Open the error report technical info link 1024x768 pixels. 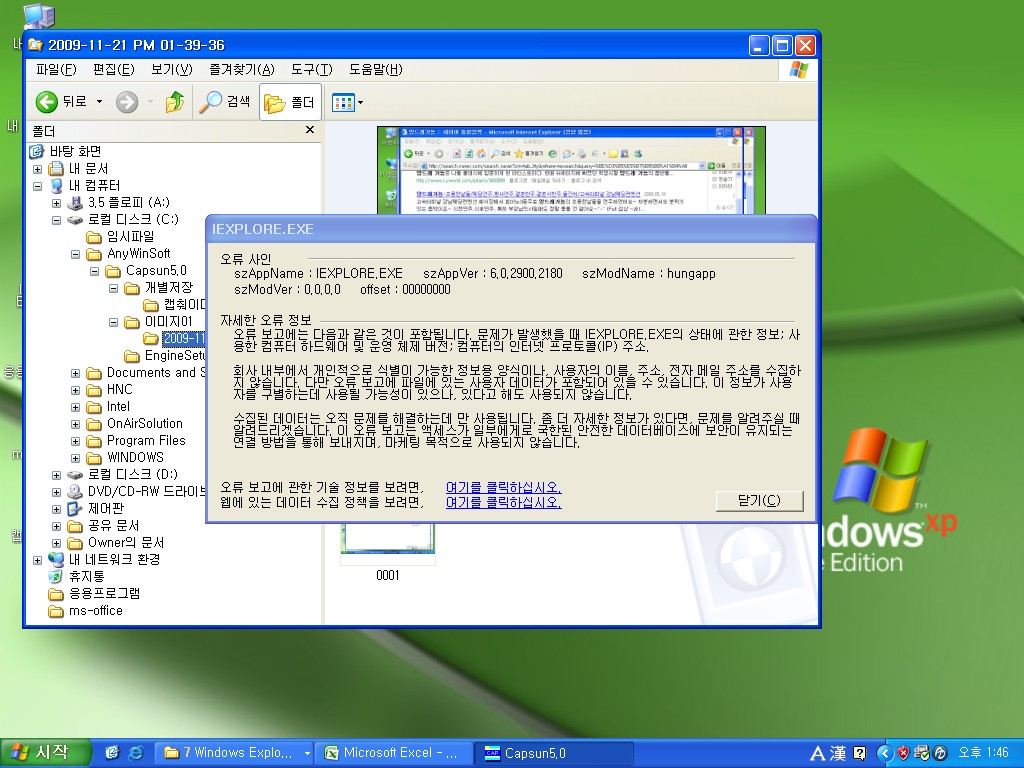503,487
